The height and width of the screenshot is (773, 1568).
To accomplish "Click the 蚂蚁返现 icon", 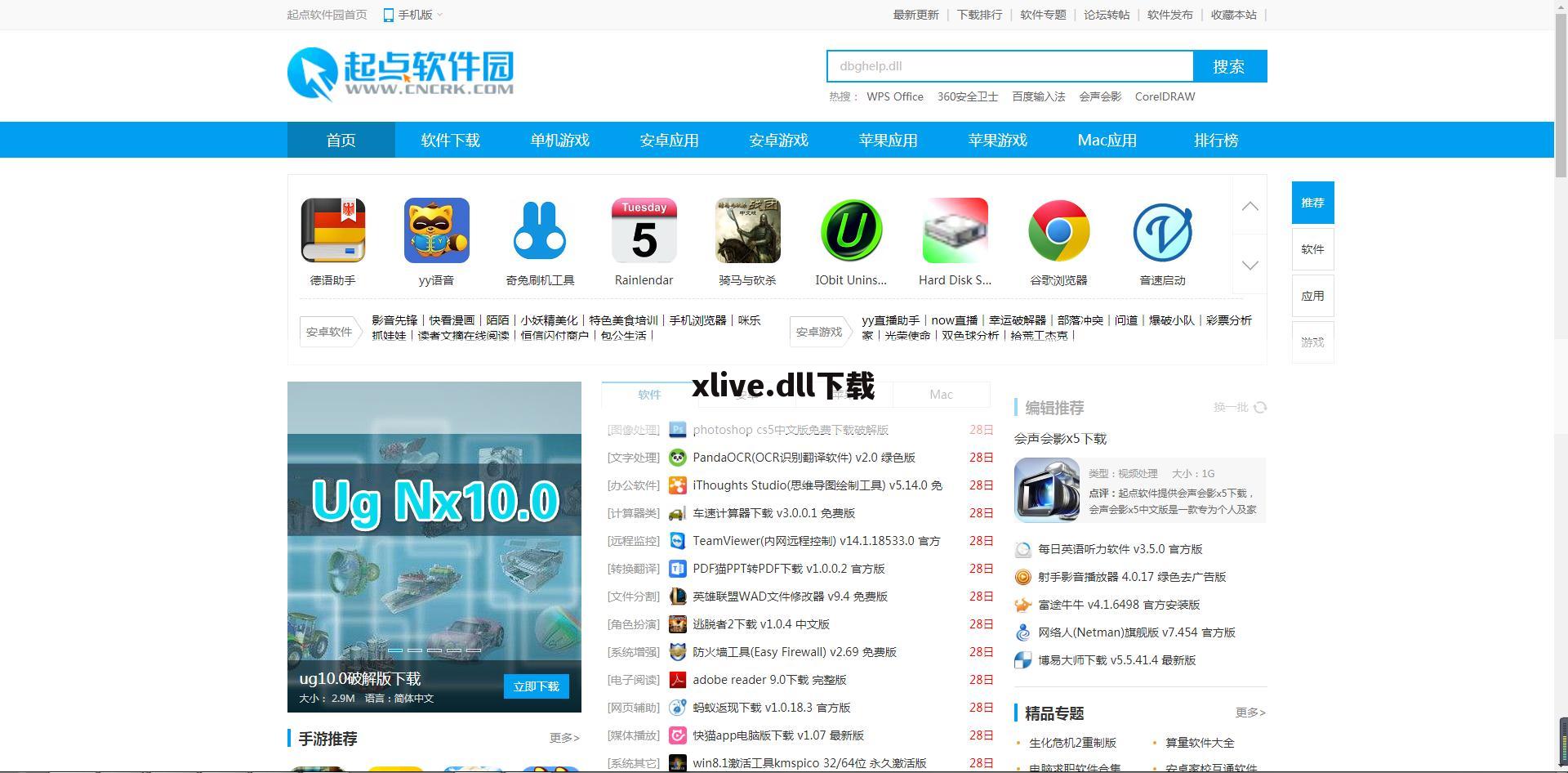I will (678, 708).
